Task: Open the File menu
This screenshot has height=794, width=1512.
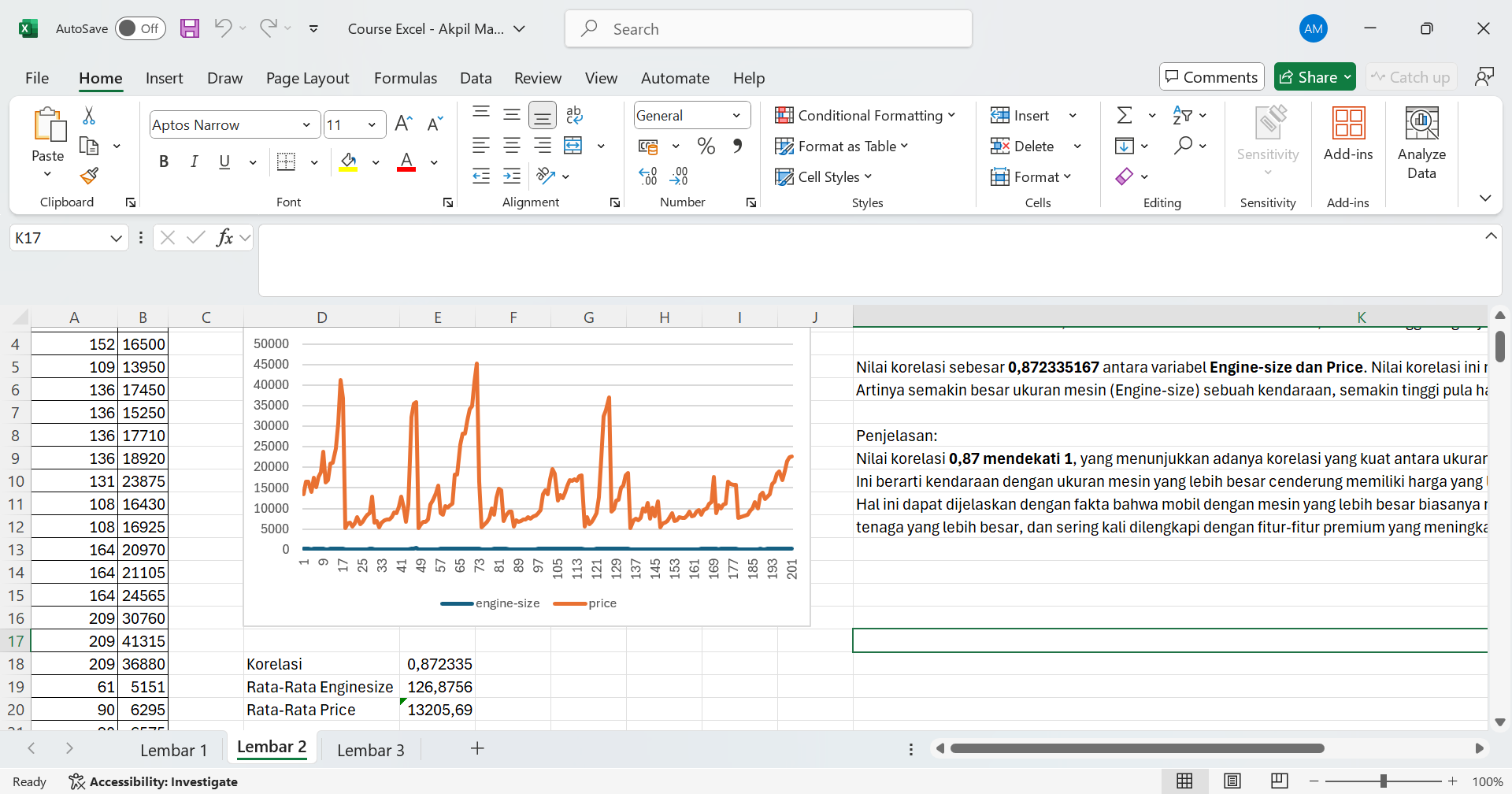Action: 37,78
